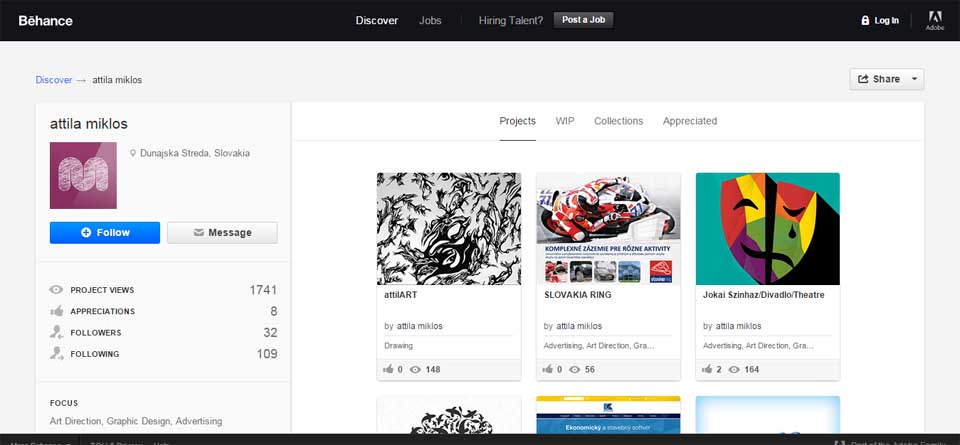The width and height of the screenshot is (960, 445).
Task: Click the Adobe logo icon
Action: (x=935, y=18)
